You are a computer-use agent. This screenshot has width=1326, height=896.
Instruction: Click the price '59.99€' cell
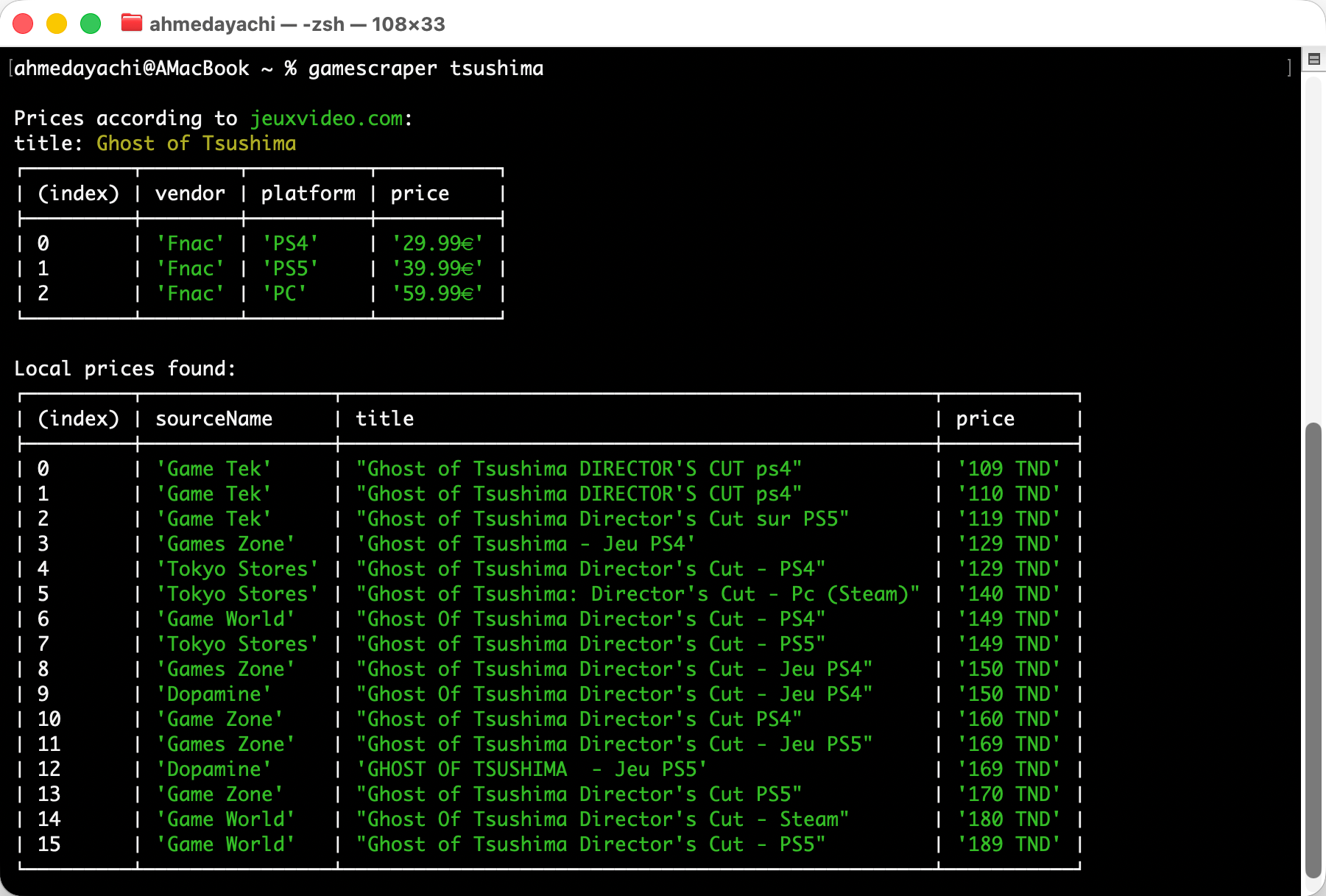tap(437, 294)
